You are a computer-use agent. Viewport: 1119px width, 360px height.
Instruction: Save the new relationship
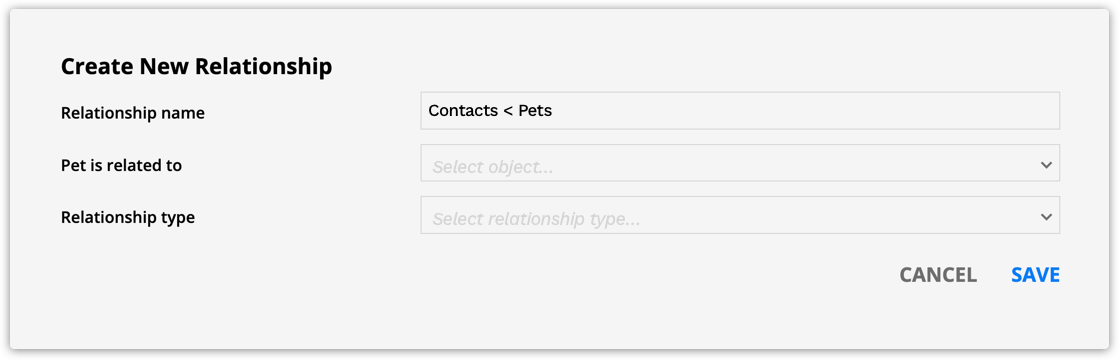coord(1035,275)
